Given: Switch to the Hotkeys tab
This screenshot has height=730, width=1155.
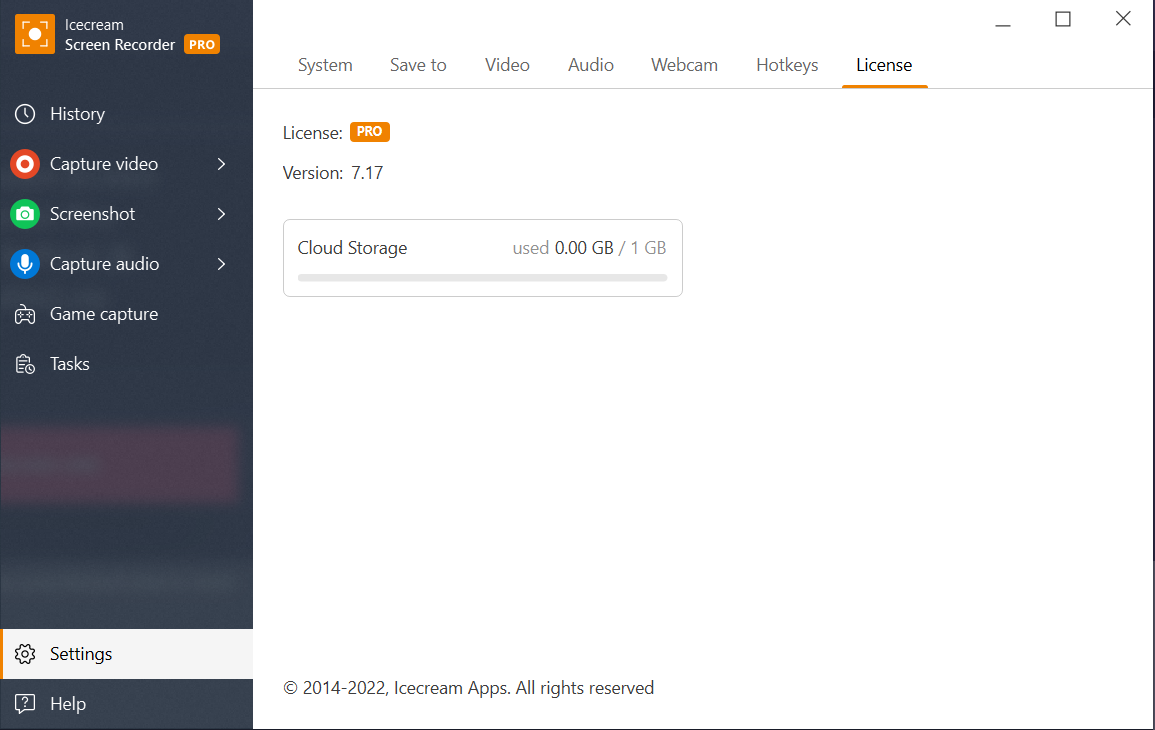Looking at the screenshot, I should pos(787,65).
